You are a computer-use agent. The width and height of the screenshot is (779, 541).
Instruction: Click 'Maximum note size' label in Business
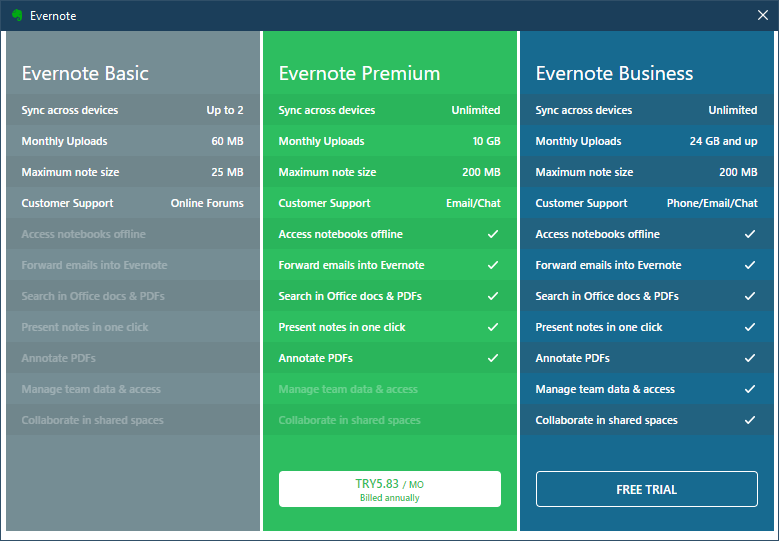584,172
